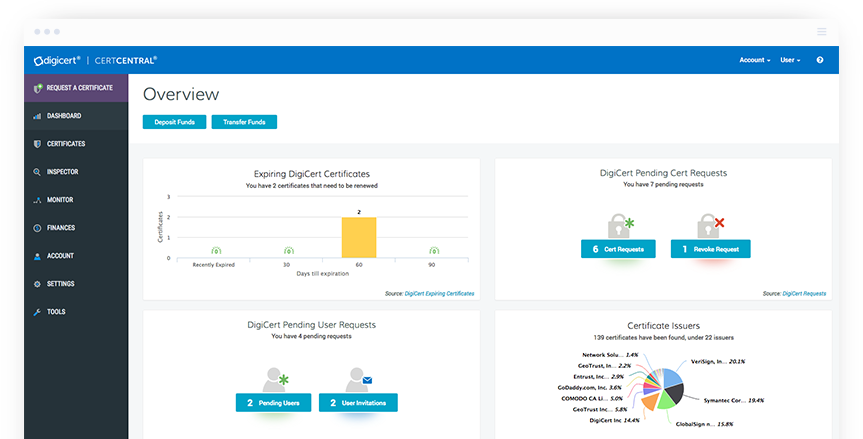
Task: Follow the DigiCert Expiring Certificates source link
Action: click(439, 294)
